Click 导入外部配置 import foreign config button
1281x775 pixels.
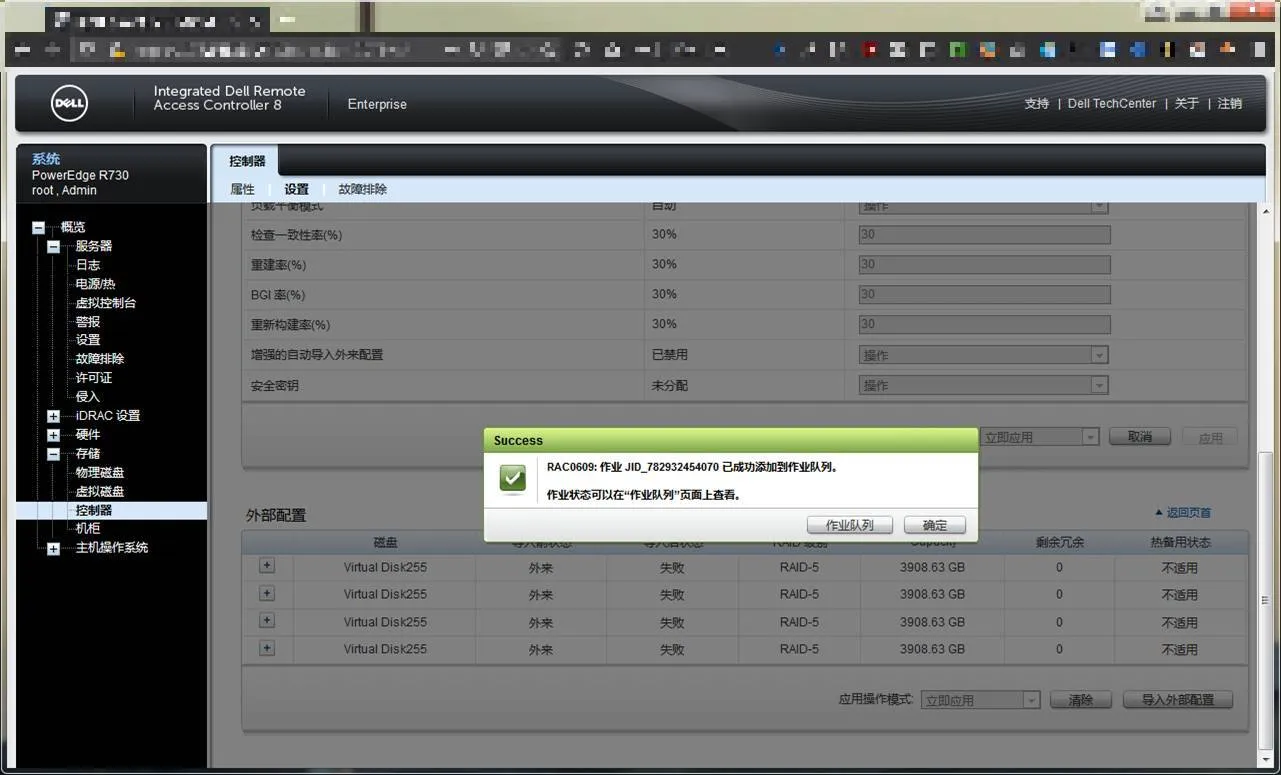(1178, 700)
